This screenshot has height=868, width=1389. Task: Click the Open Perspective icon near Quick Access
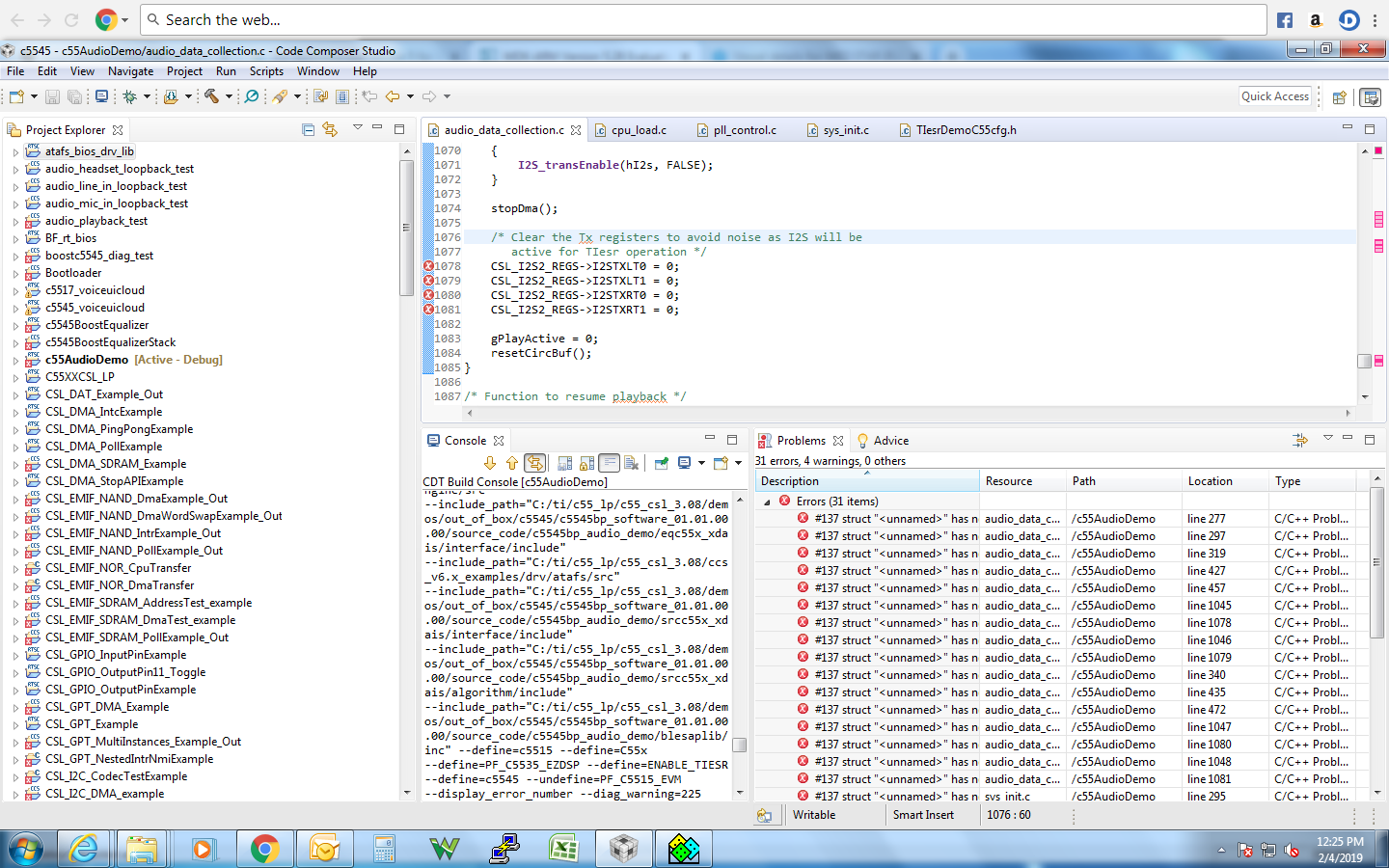[1340, 97]
